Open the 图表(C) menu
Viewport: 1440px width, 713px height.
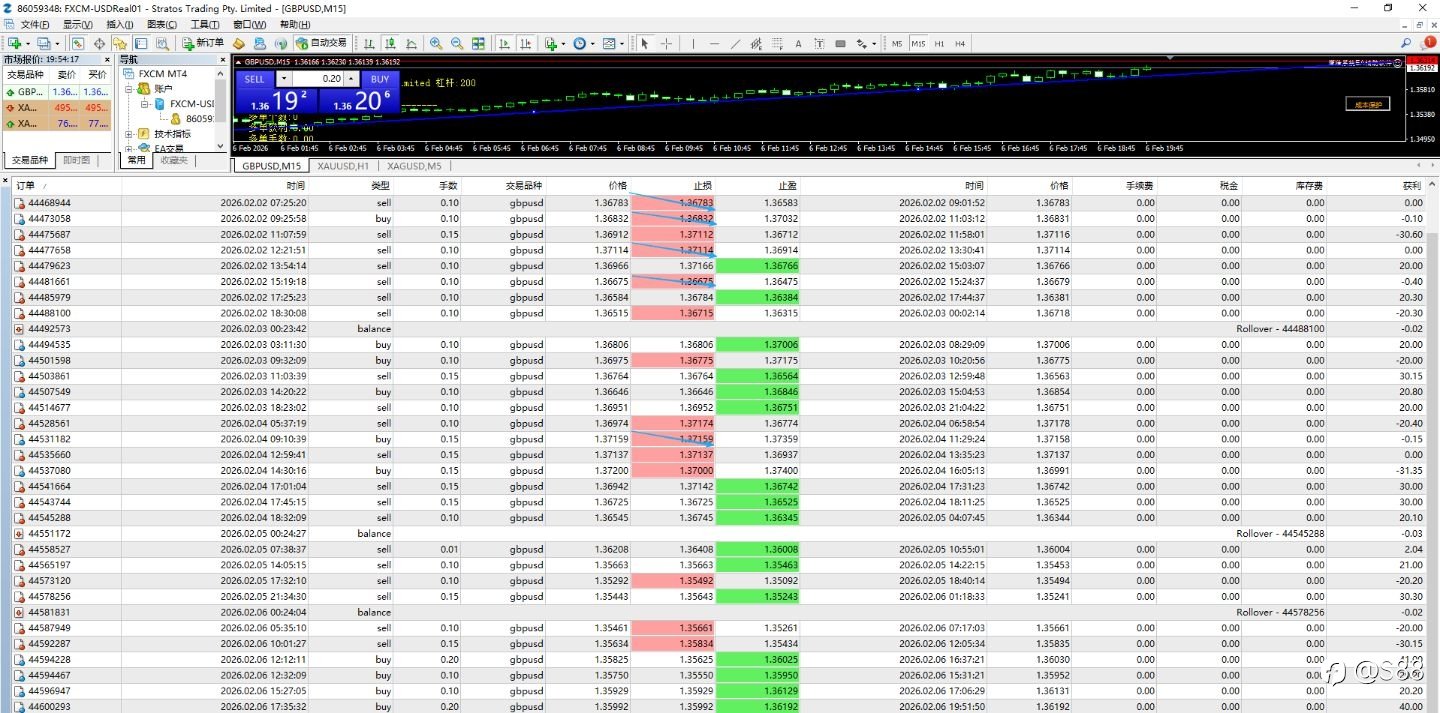tap(162, 24)
